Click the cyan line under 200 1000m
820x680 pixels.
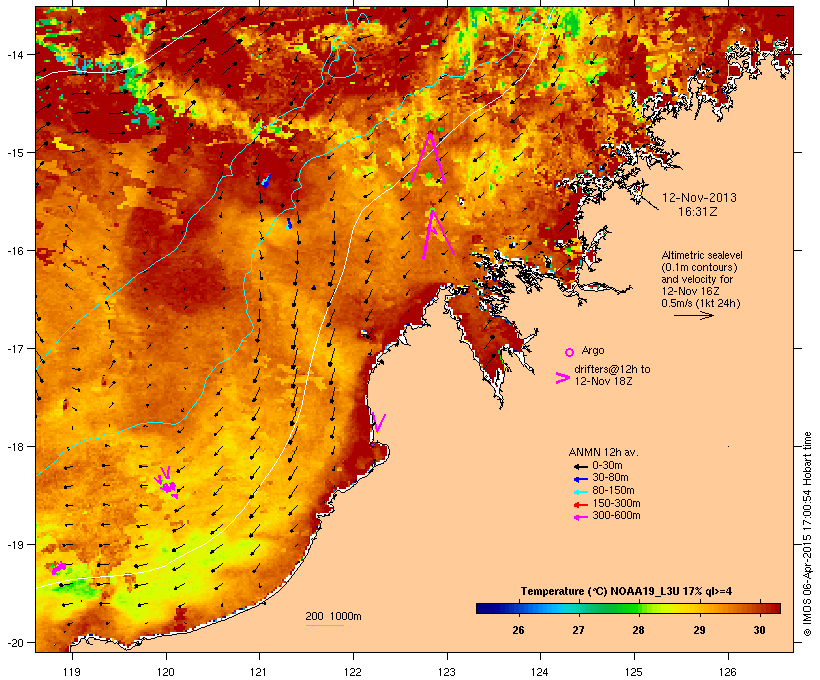(325, 625)
